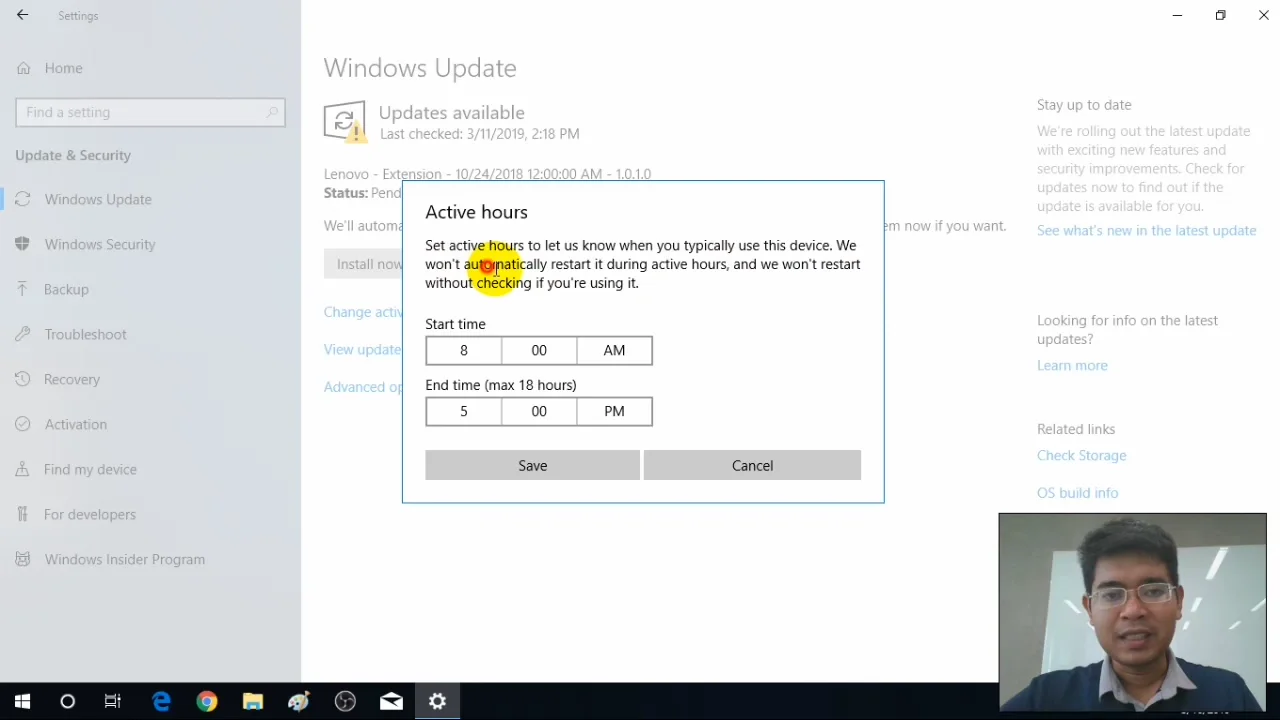1280x720 pixels.
Task: Select Backup in the sidebar
Action: click(x=66, y=289)
